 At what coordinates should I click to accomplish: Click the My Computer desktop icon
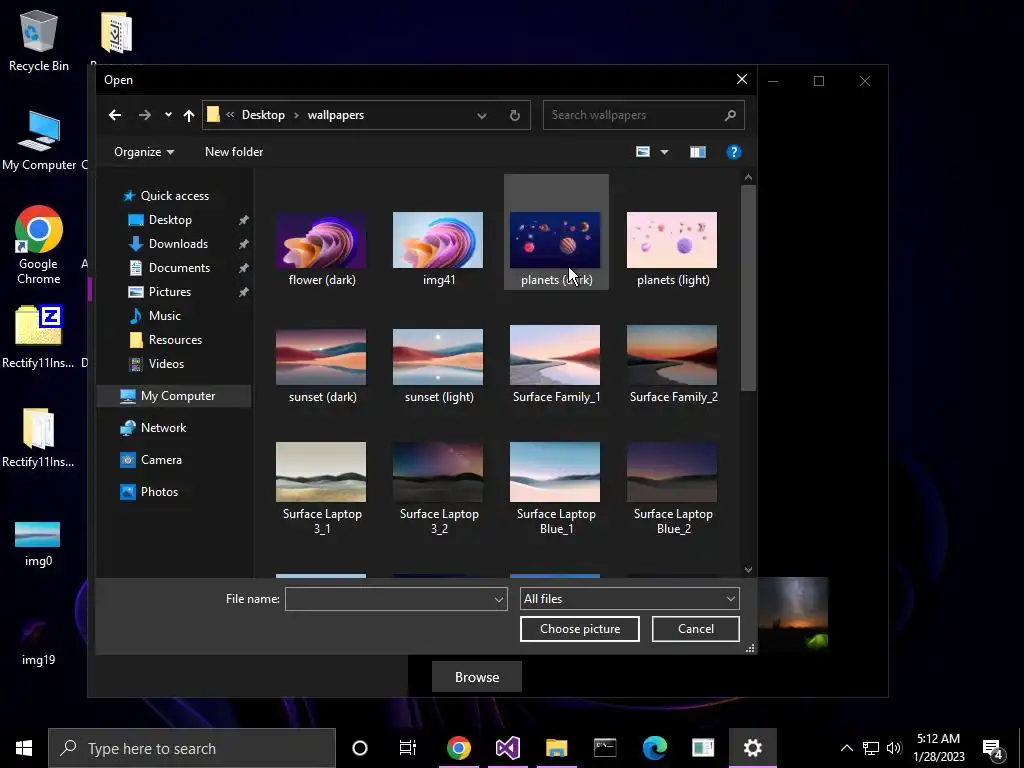coord(39,140)
